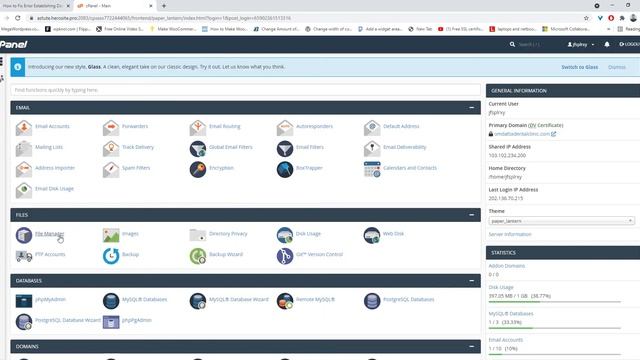640x360 pixels.
Task: Open the Images icon
Action: click(x=111, y=235)
